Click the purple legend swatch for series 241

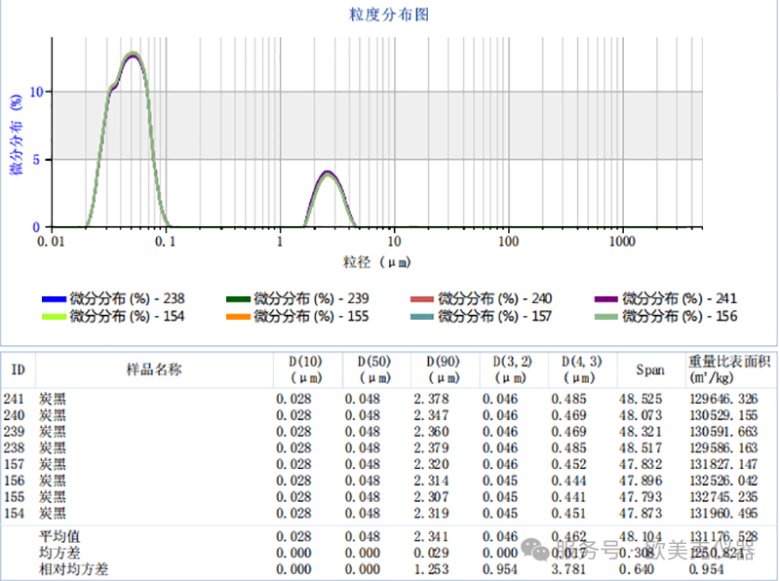(606, 299)
